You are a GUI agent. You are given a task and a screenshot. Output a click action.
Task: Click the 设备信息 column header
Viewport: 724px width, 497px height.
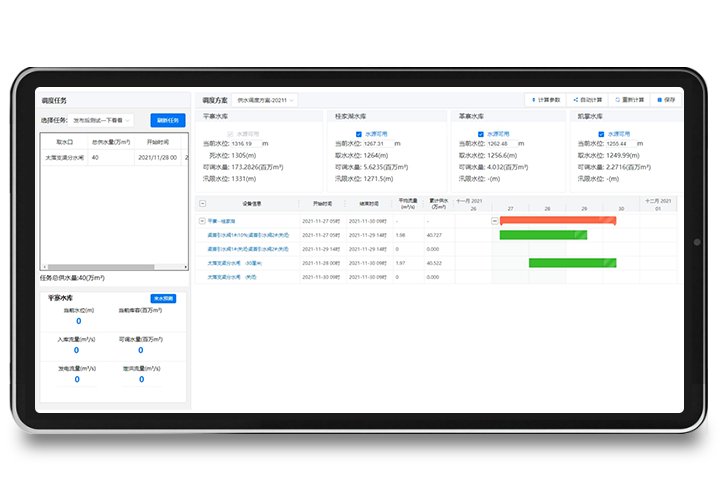250,203
